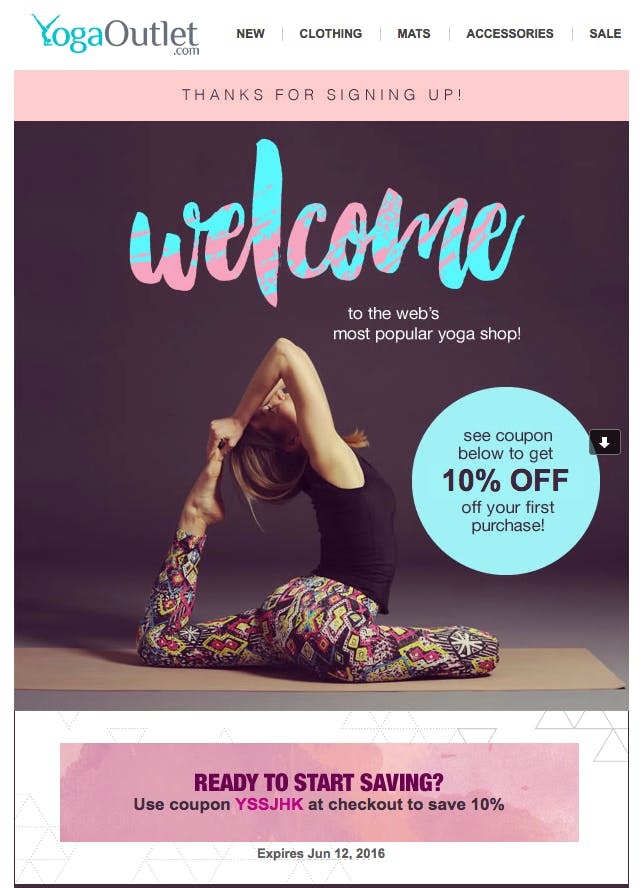Open the NEW menu item
This screenshot has width=643, height=888.
coord(250,34)
